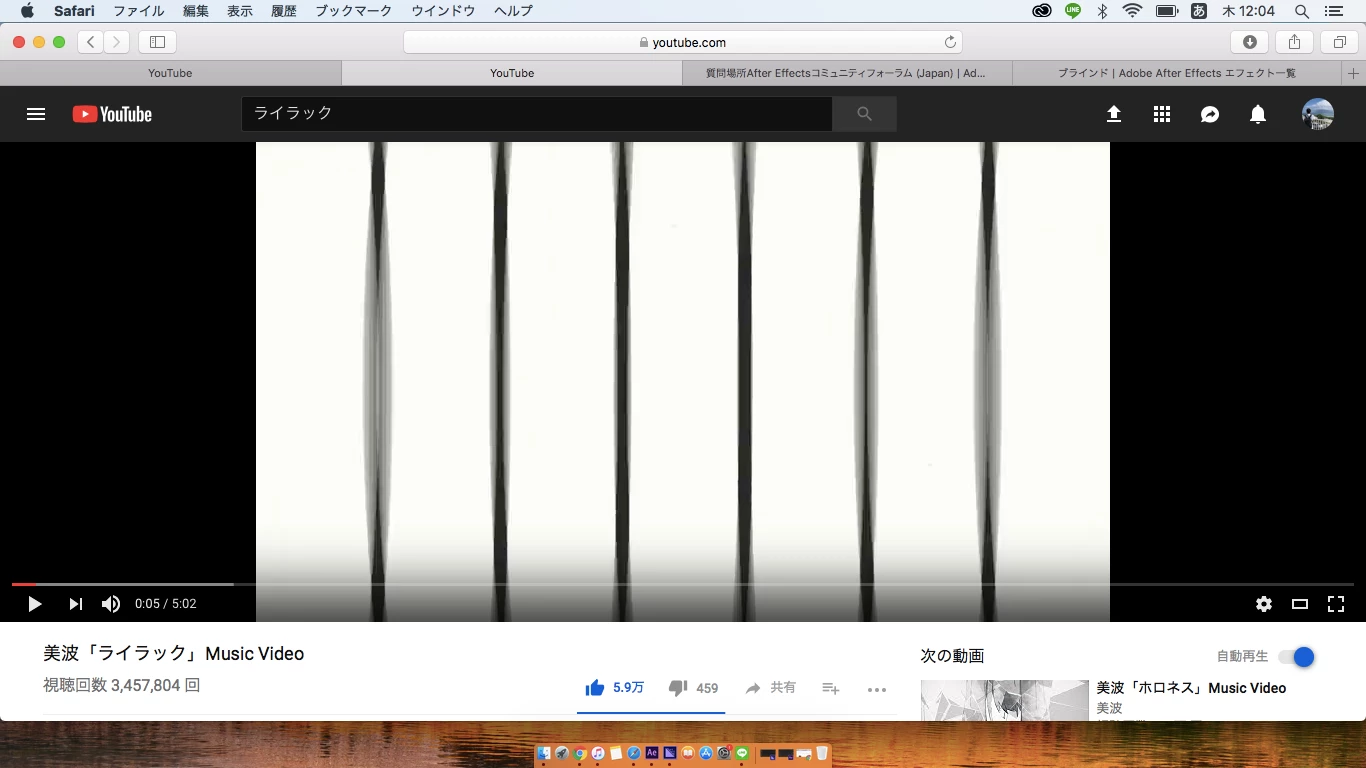
Task: Open Creative Cloud in the menu bar
Action: click(x=1042, y=11)
